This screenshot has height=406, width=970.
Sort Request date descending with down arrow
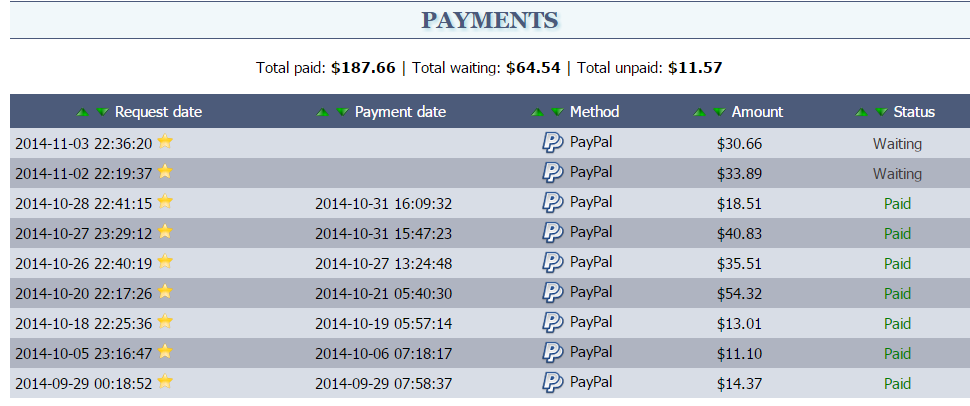point(102,112)
